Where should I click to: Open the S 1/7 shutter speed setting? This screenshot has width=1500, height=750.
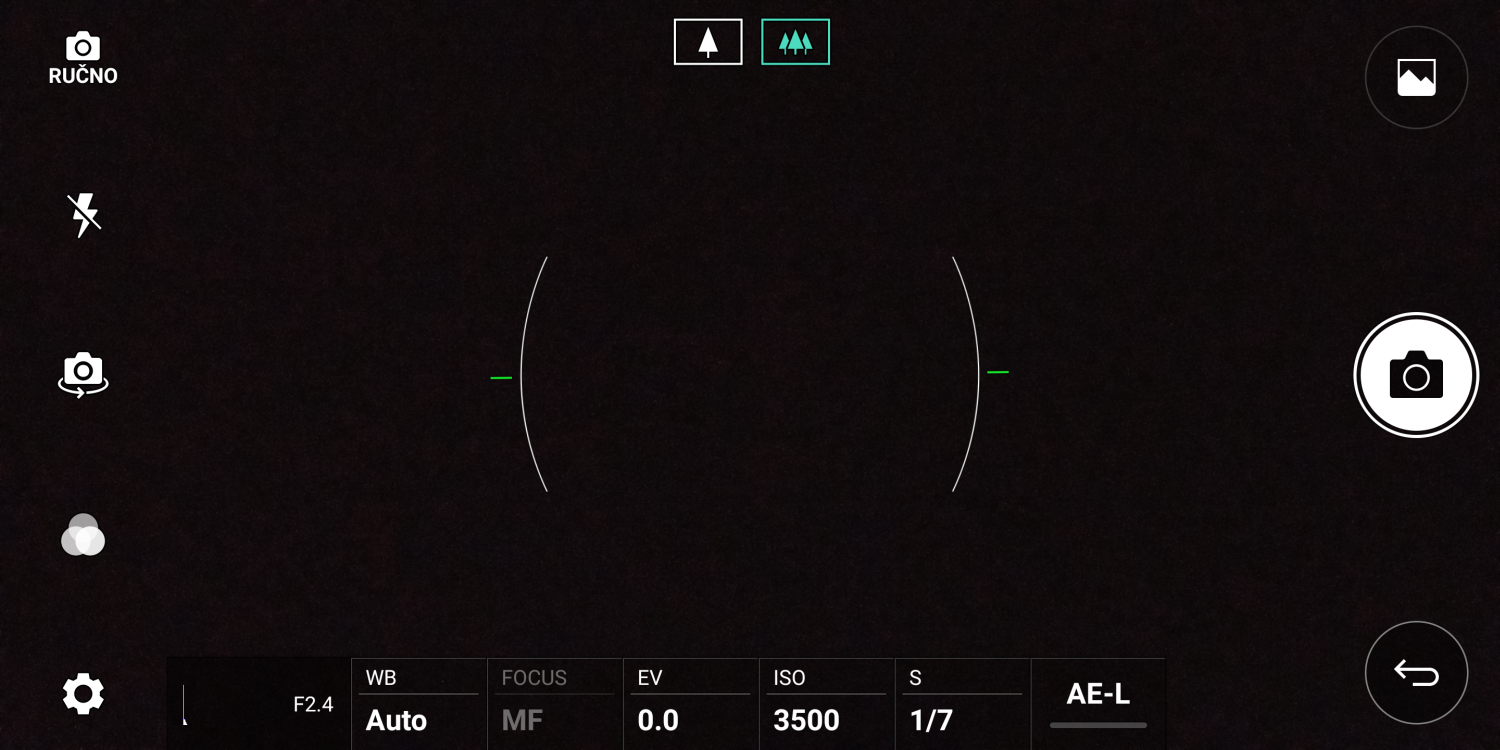[x=962, y=703]
